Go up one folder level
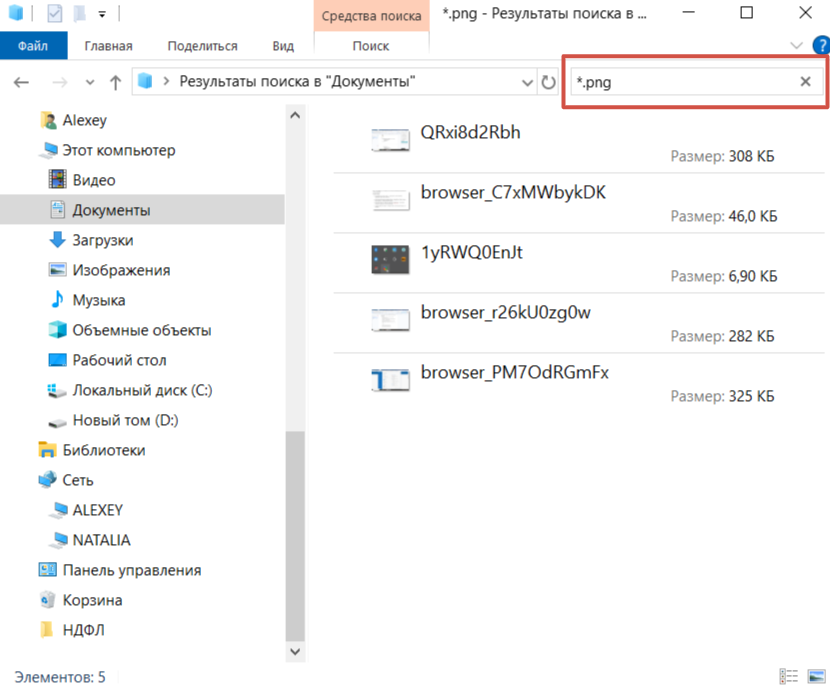The image size is (830, 692). point(115,82)
